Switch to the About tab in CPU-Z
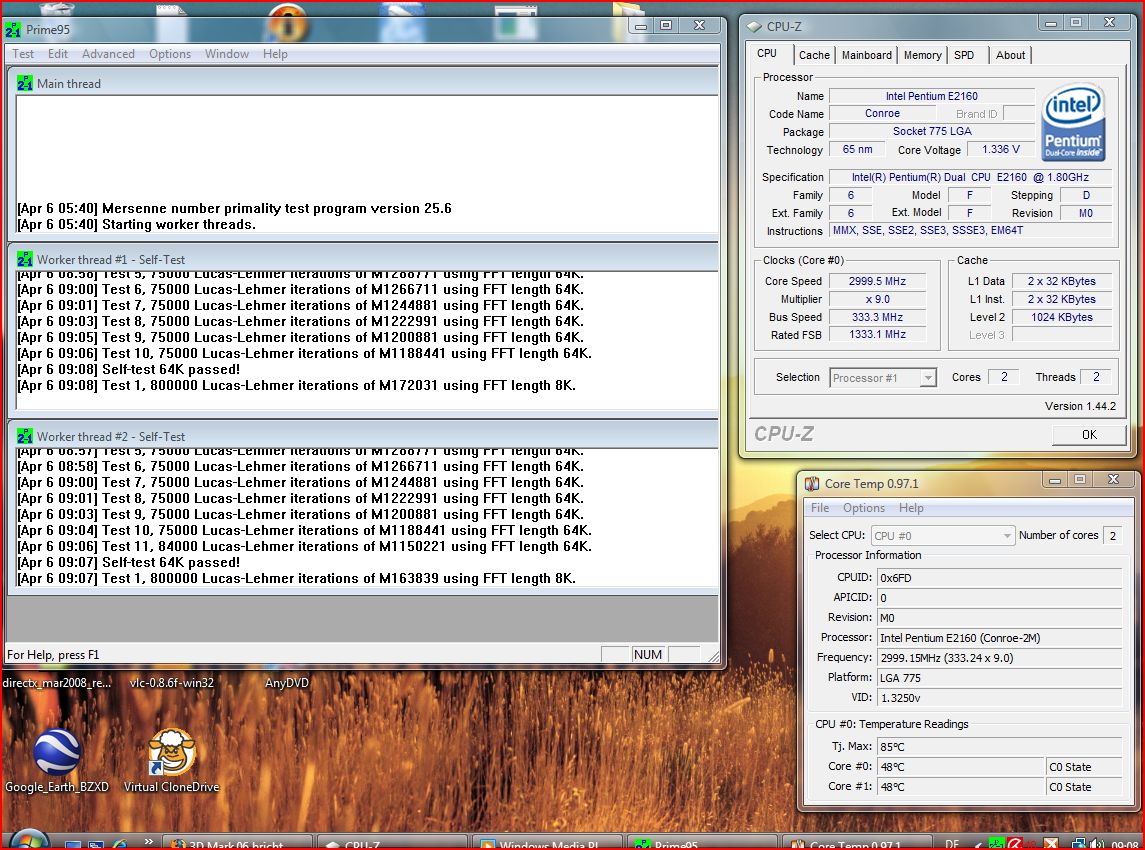 1011,55
